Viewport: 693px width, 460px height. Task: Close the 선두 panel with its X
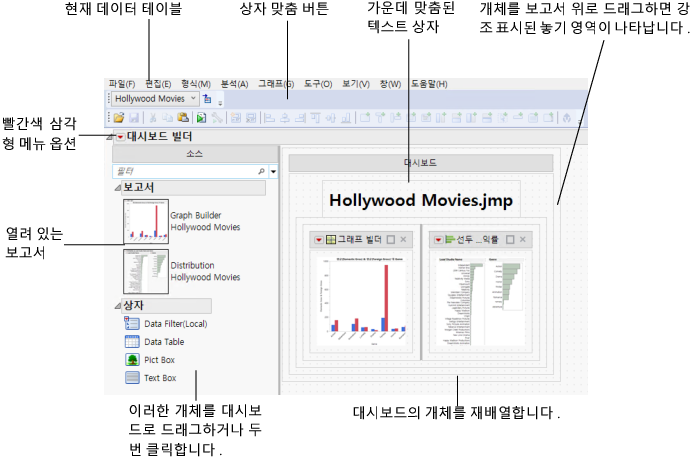(x=522, y=240)
